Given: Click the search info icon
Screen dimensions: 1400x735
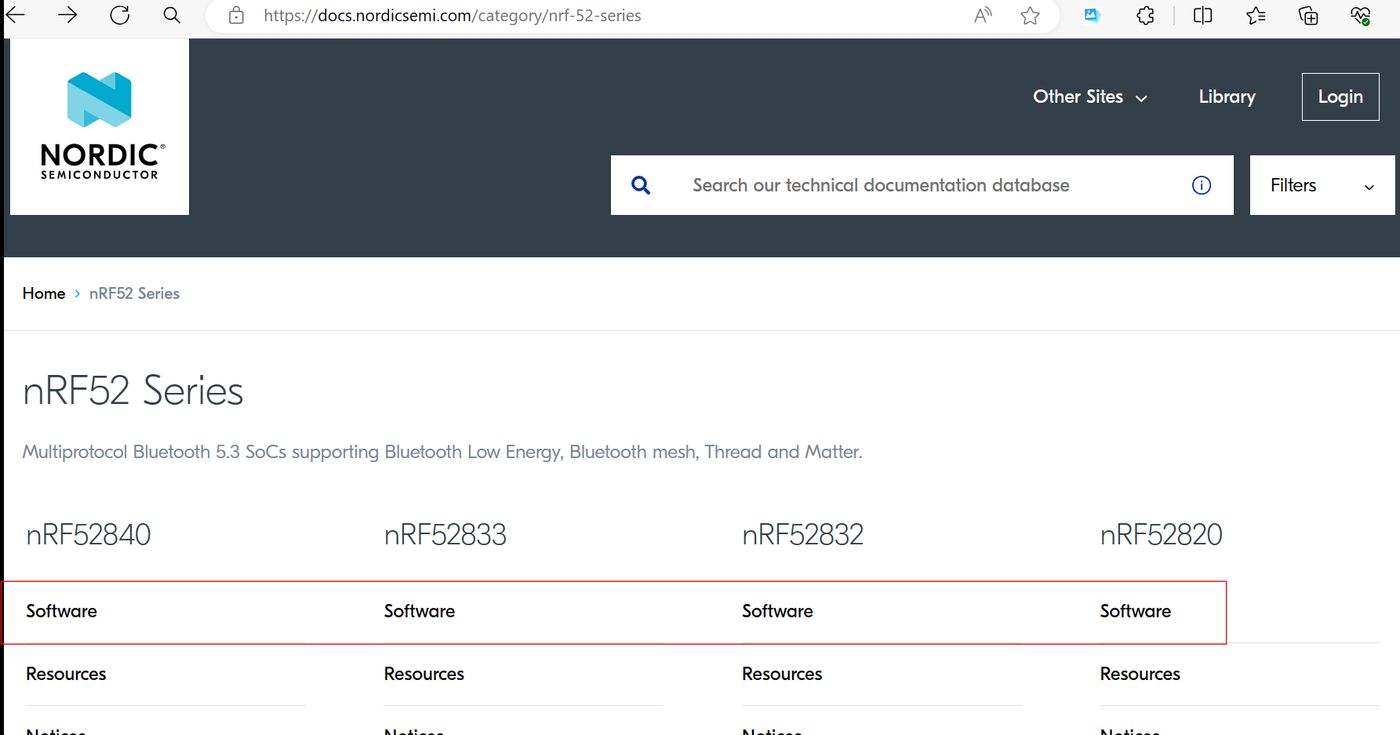Looking at the screenshot, I should (1202, 185).
